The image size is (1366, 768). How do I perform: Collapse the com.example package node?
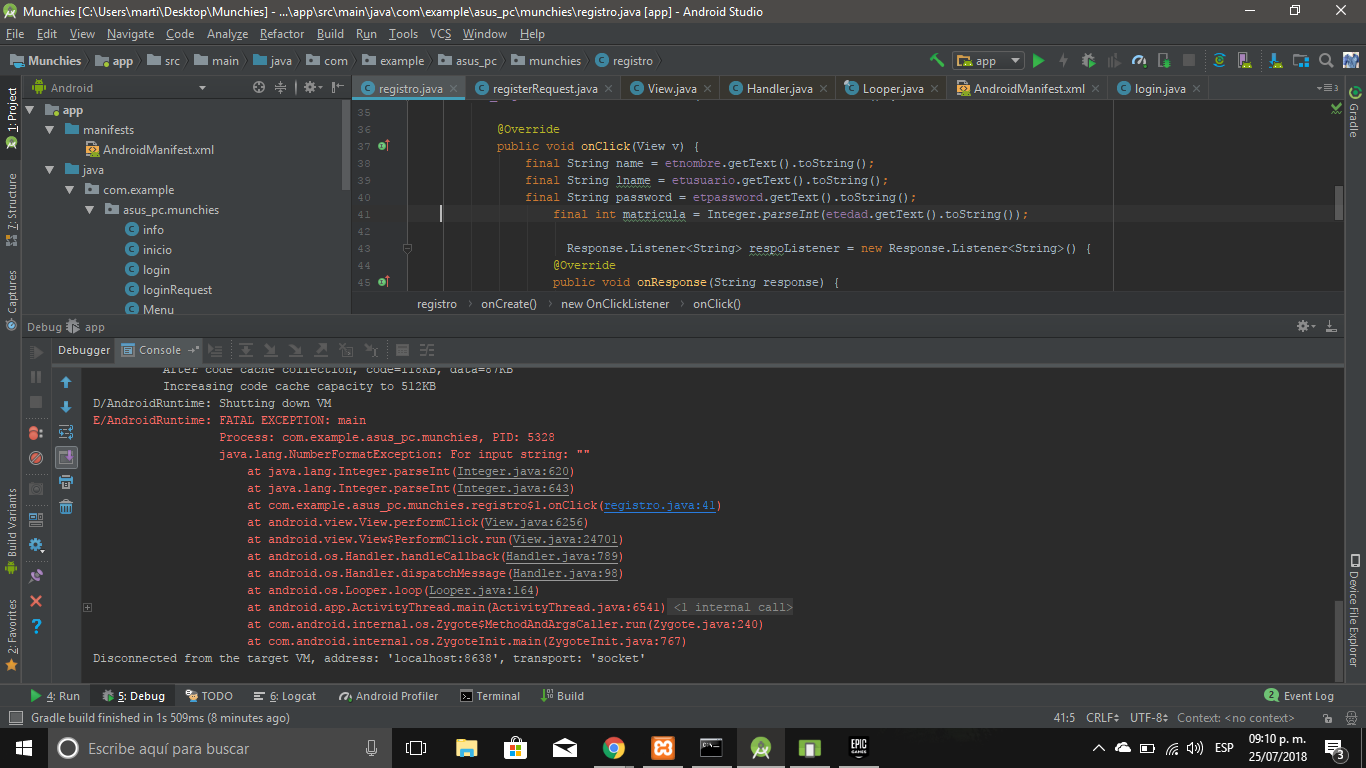pyautogui.click(x=70, y=190)
